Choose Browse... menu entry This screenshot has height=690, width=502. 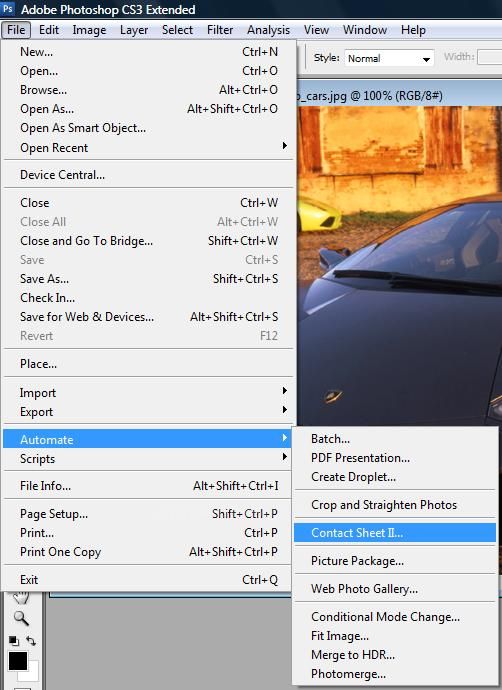pos(149,90)
